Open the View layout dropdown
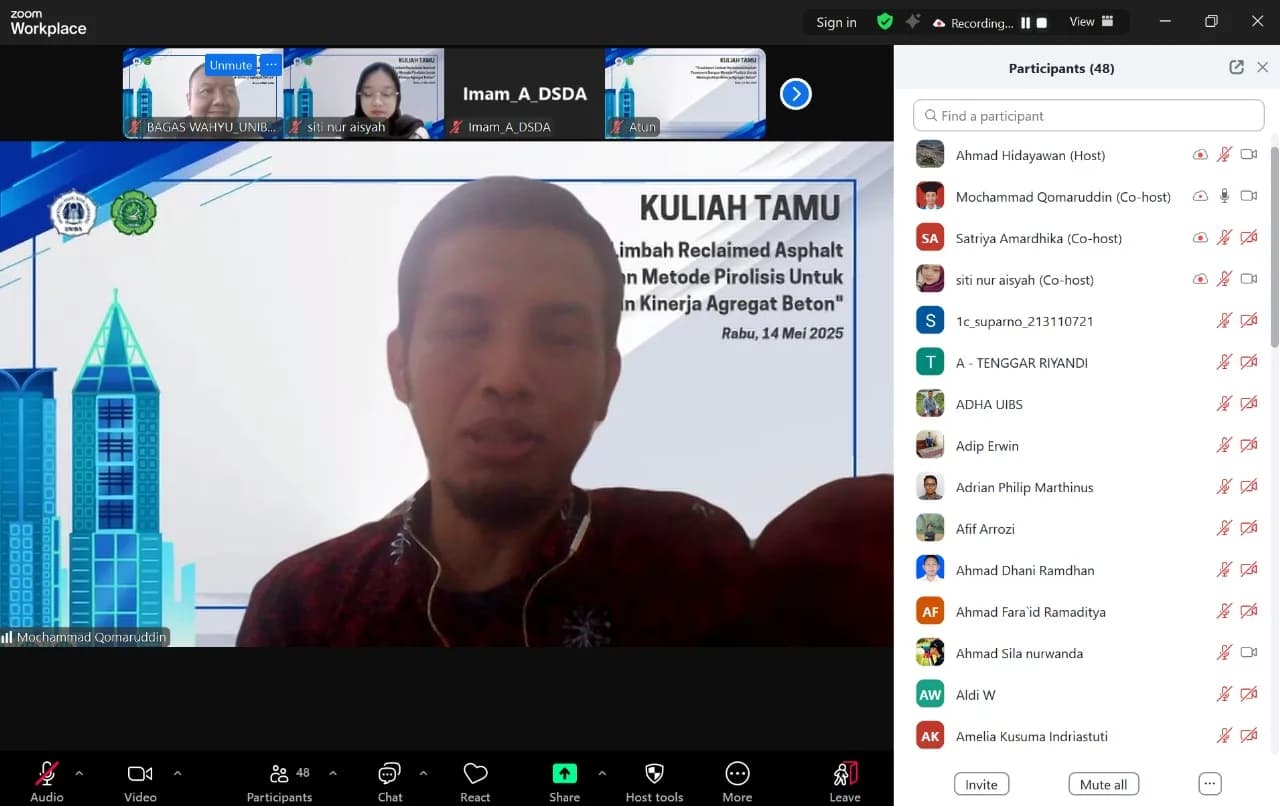Image resolution: width=1280 pixels, height=806 pixels. coord(1091,22)
